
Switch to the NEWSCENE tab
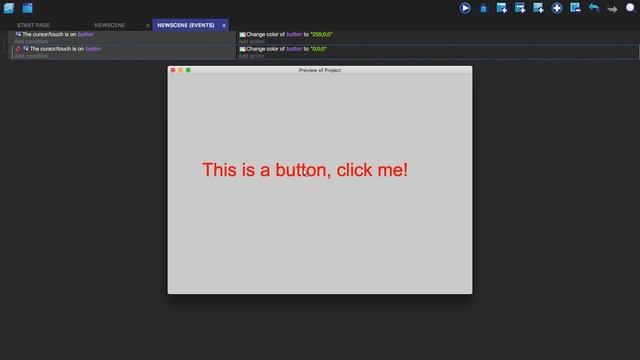tap(109, 25)
